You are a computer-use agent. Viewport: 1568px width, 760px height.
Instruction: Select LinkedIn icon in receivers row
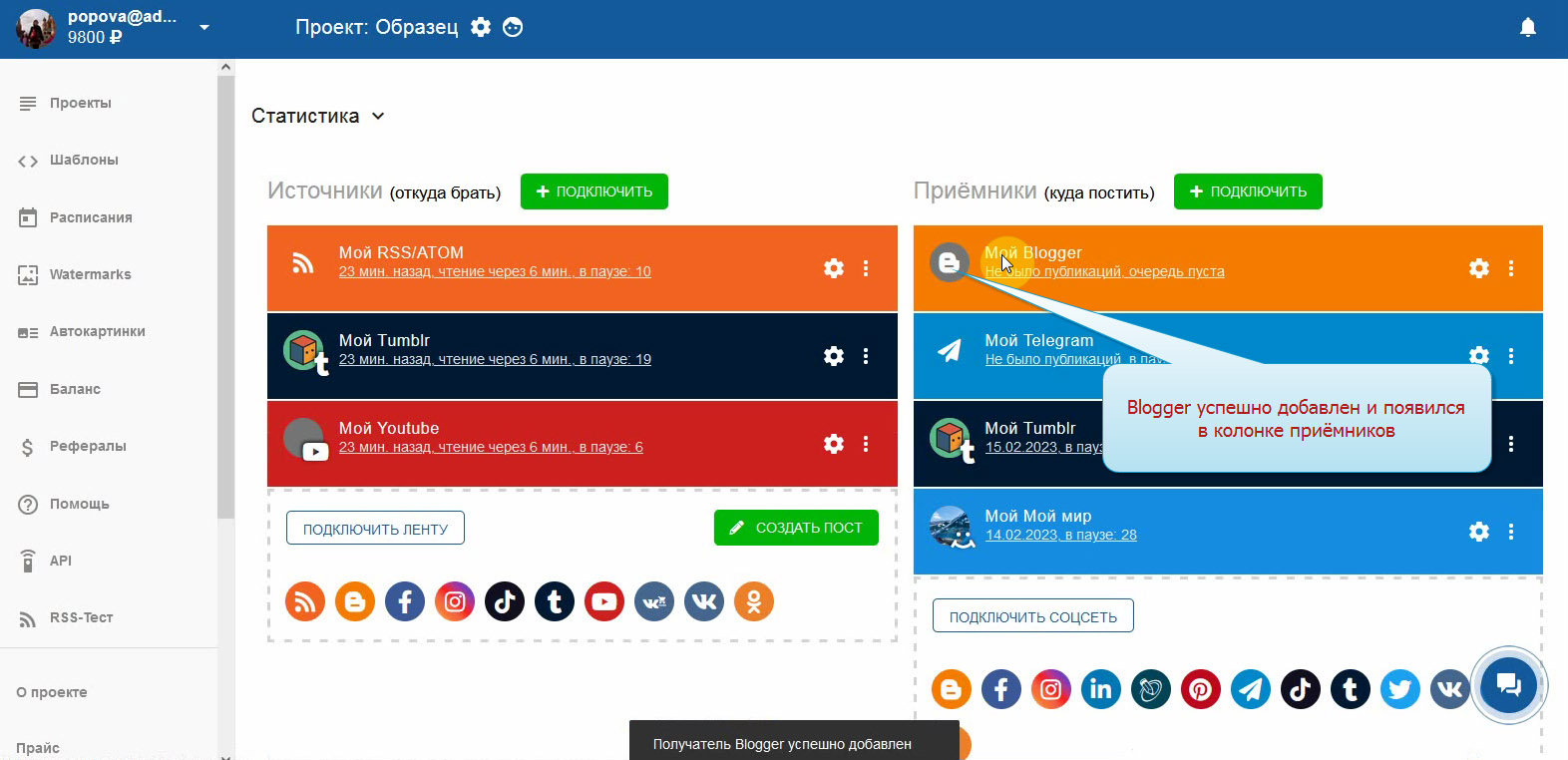point(1101,689)
